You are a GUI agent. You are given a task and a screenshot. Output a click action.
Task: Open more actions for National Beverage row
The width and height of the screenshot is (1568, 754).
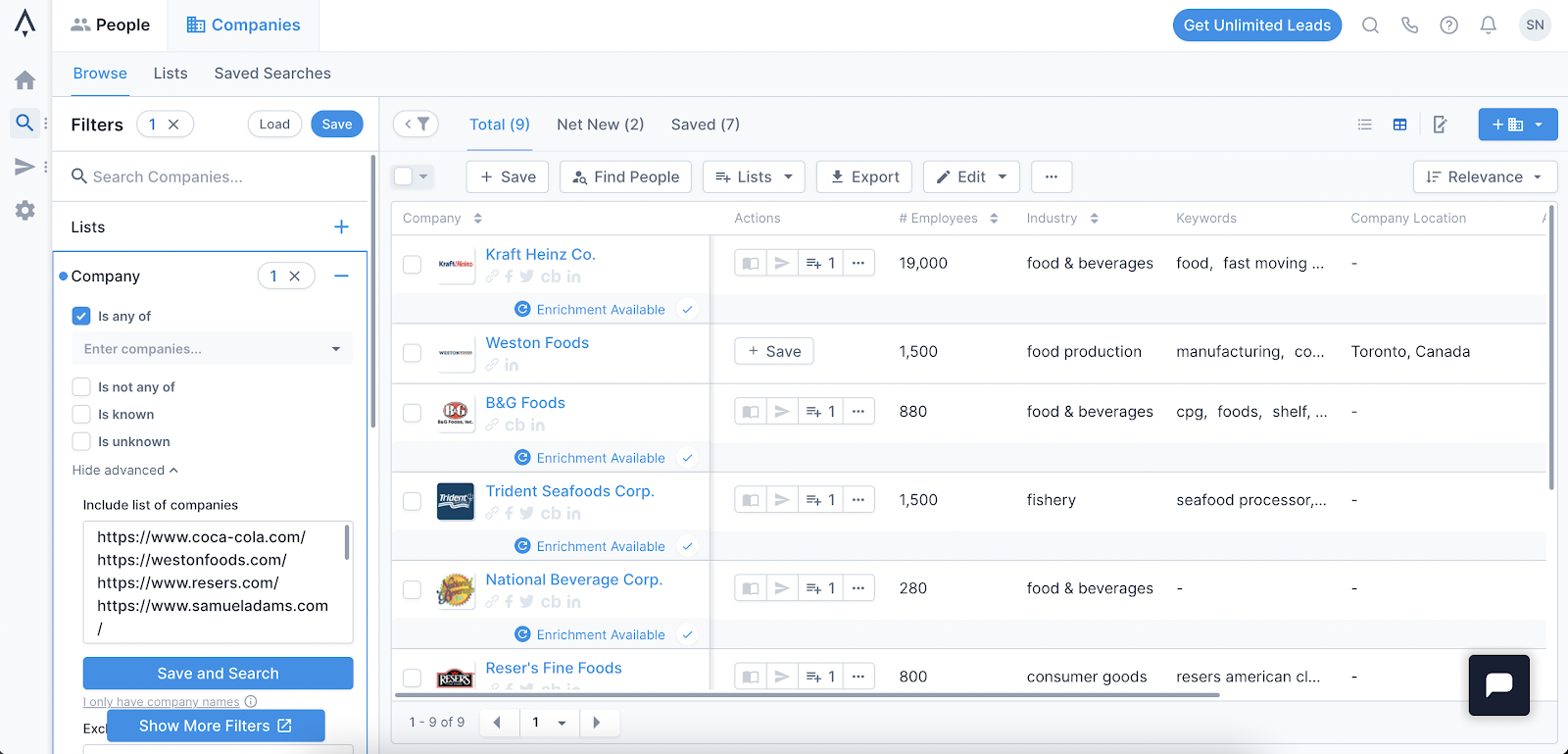click(x=858, y=588)
